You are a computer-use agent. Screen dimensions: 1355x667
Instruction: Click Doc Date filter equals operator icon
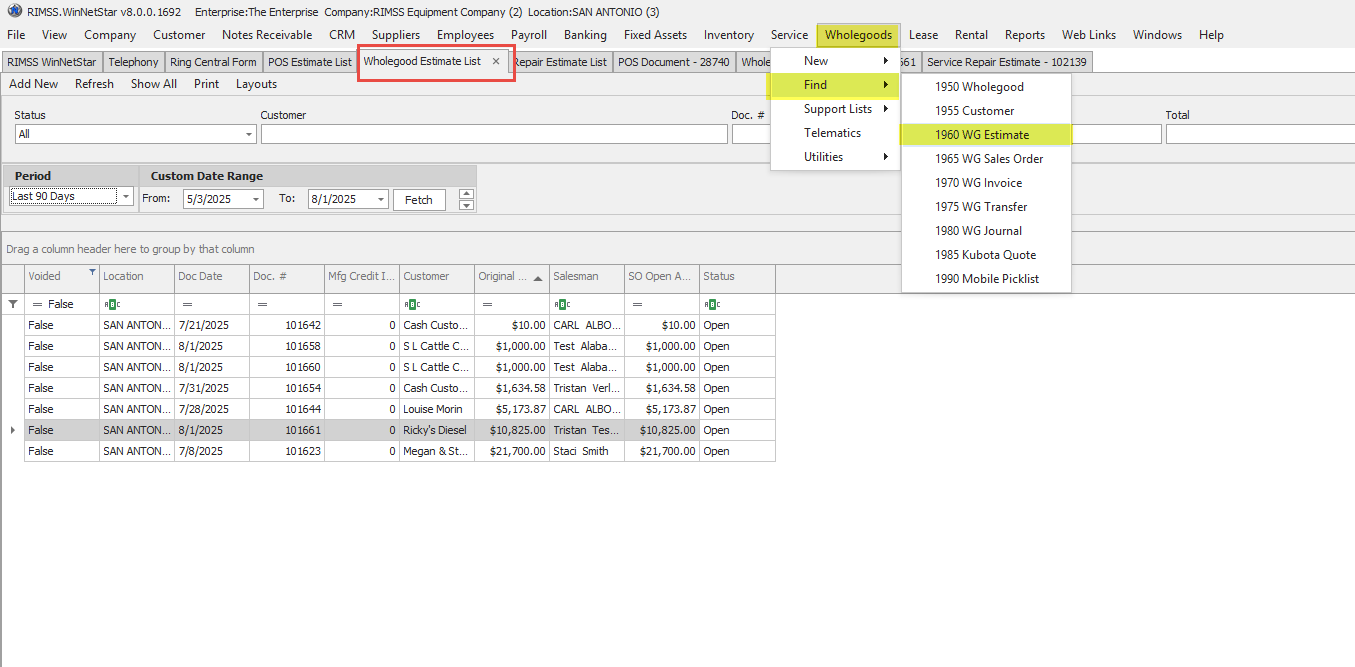(x=187, y=304)
